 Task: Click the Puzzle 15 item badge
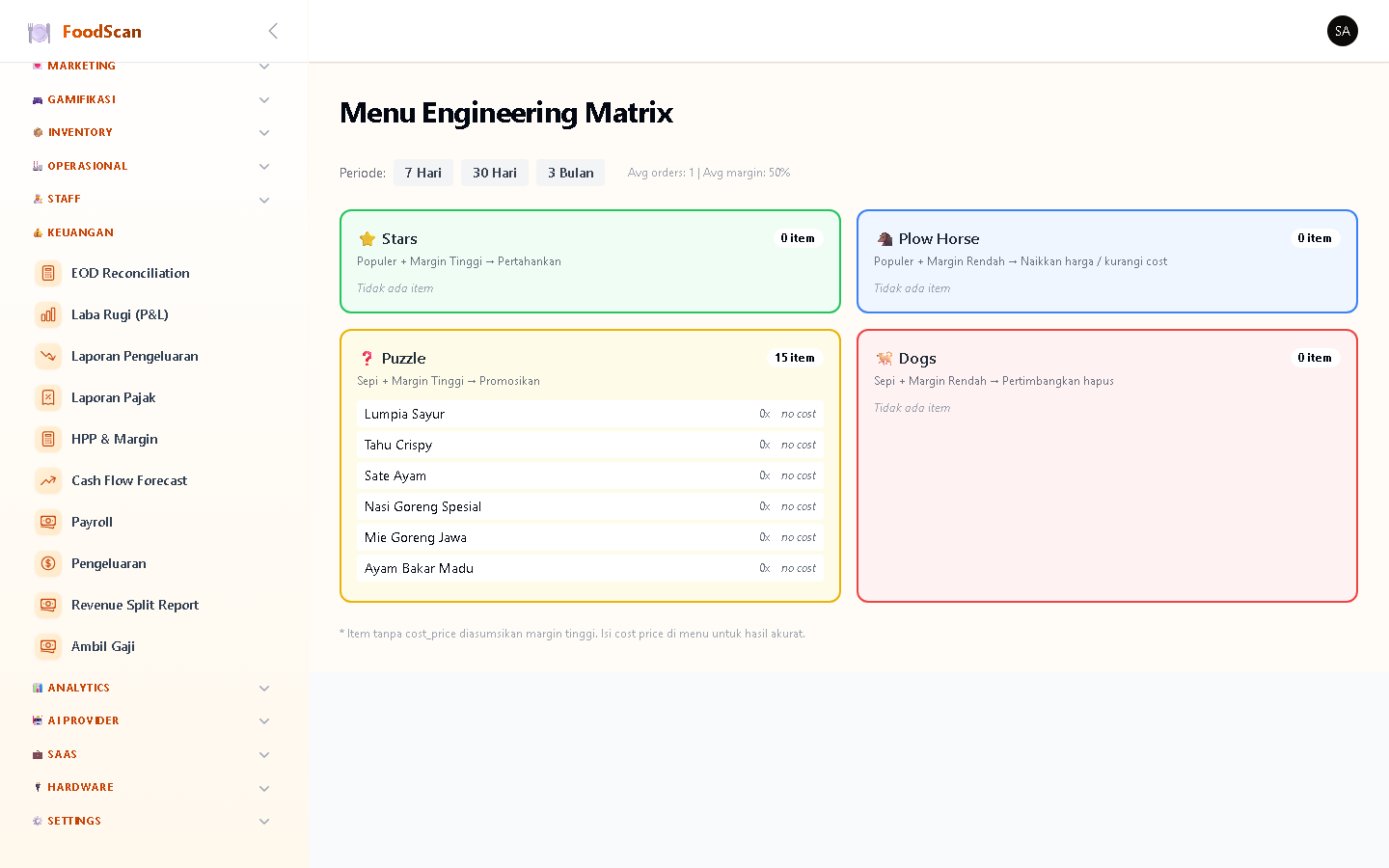[795, 358]
